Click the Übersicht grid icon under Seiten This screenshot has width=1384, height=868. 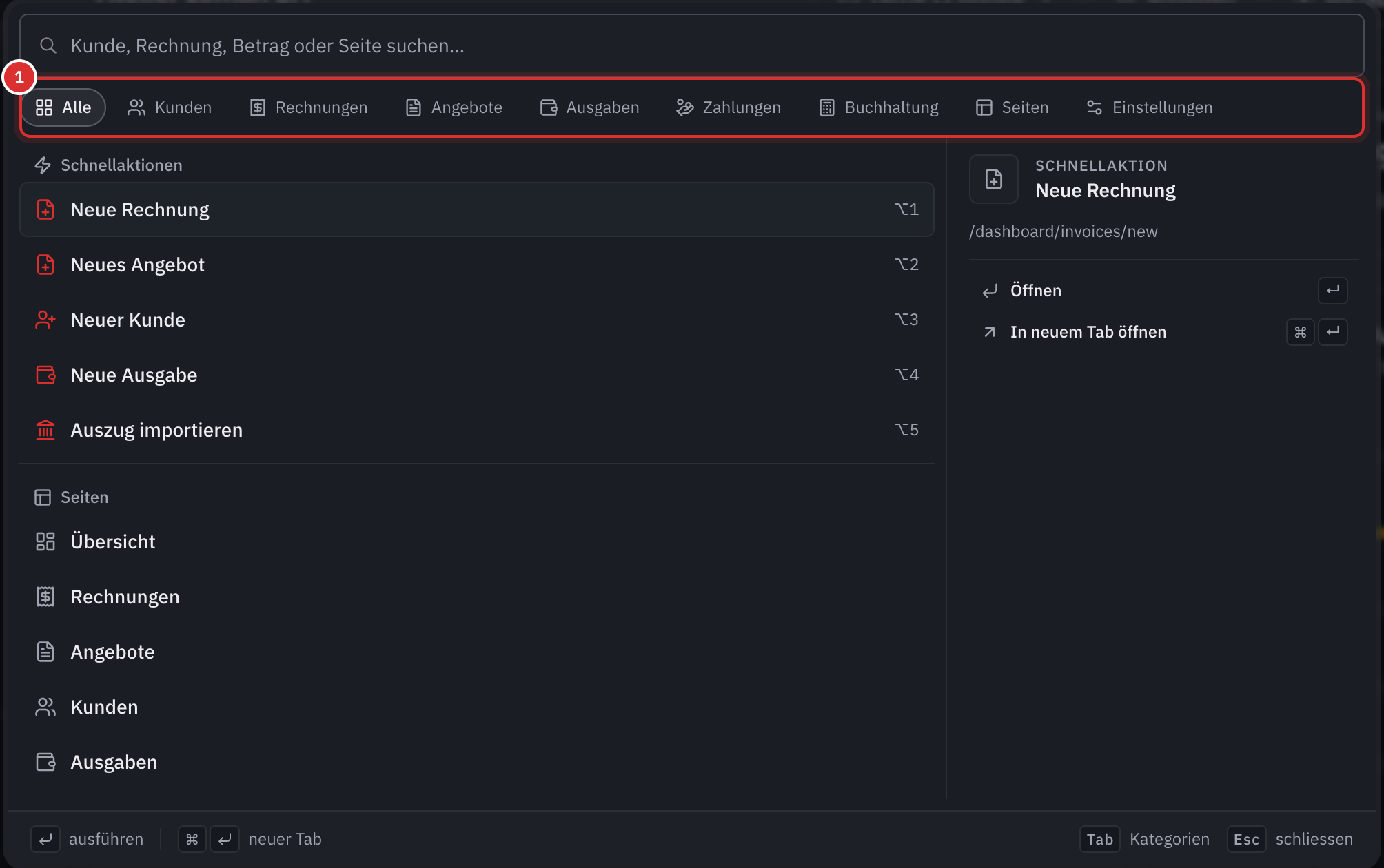tap(45, 541)
